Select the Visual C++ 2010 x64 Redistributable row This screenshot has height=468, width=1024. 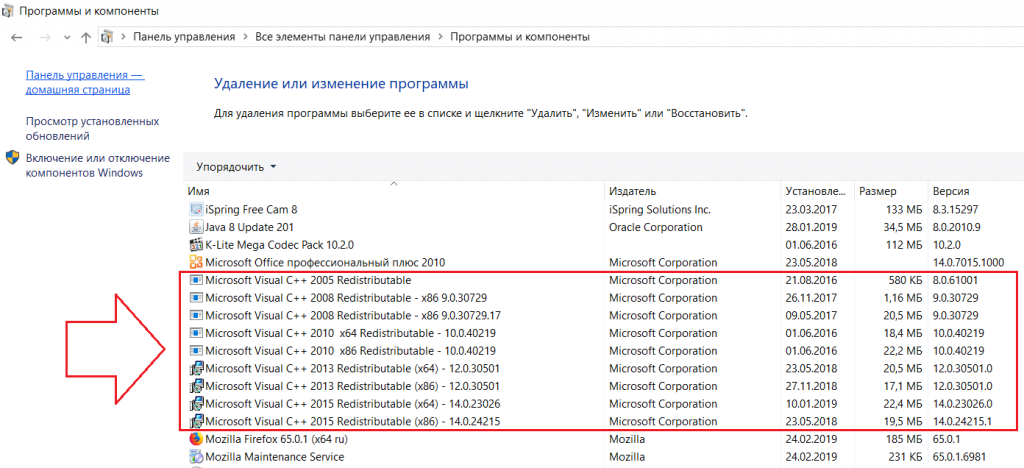pos(350,333)
